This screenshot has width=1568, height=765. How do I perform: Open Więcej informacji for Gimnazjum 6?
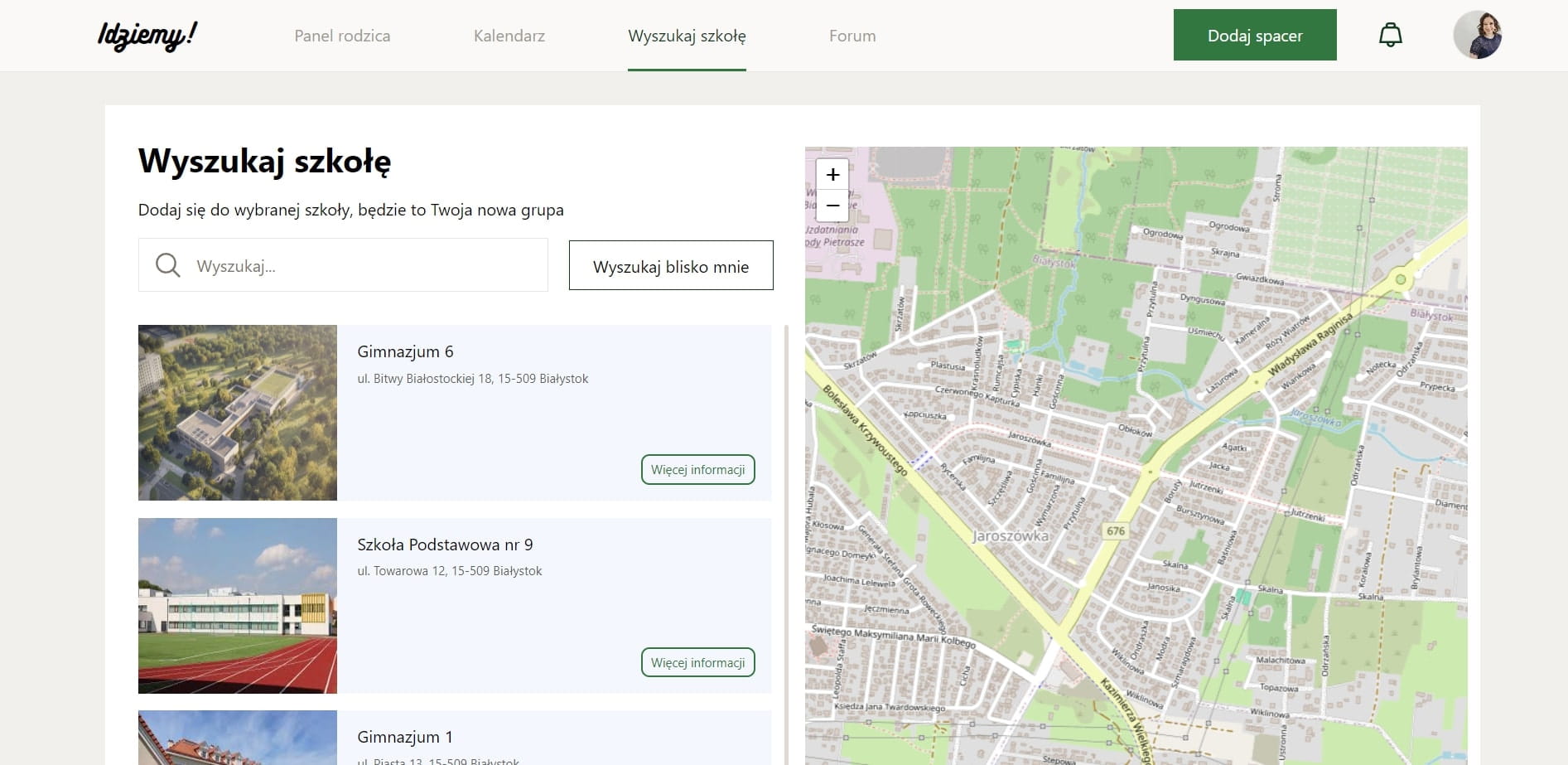[x=697, y=469]
